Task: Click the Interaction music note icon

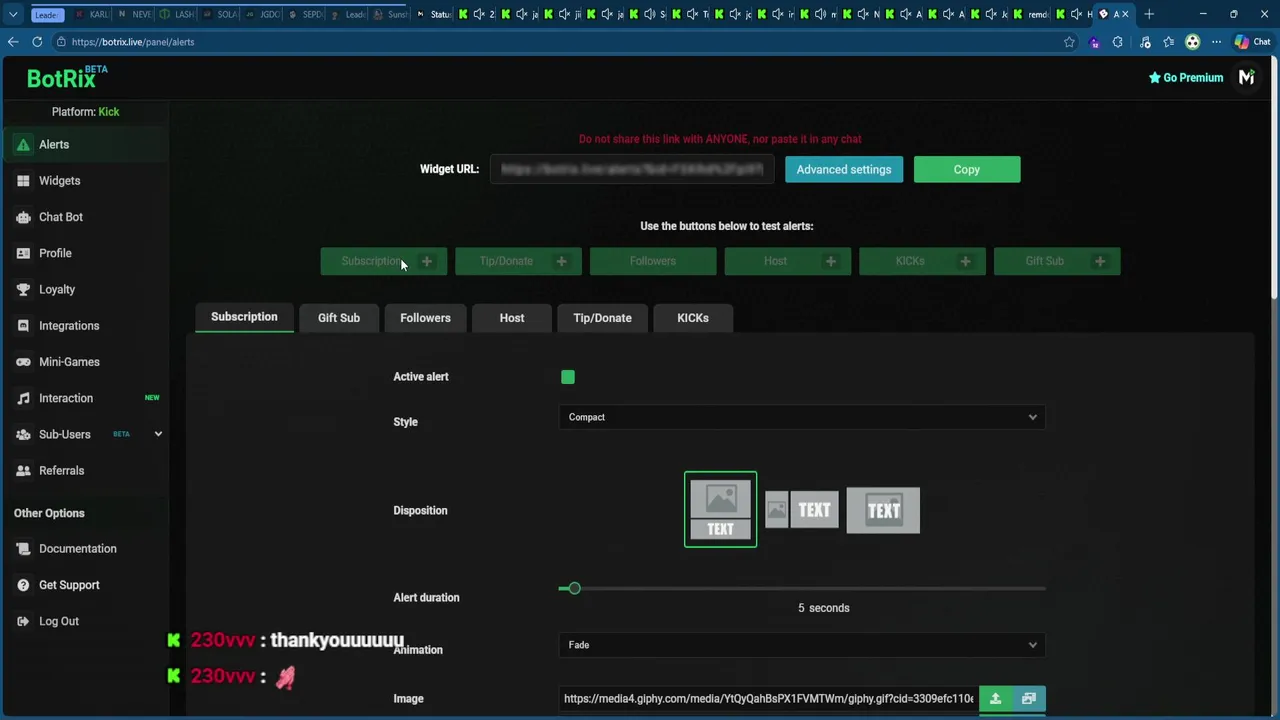Action: coord(23,398)
